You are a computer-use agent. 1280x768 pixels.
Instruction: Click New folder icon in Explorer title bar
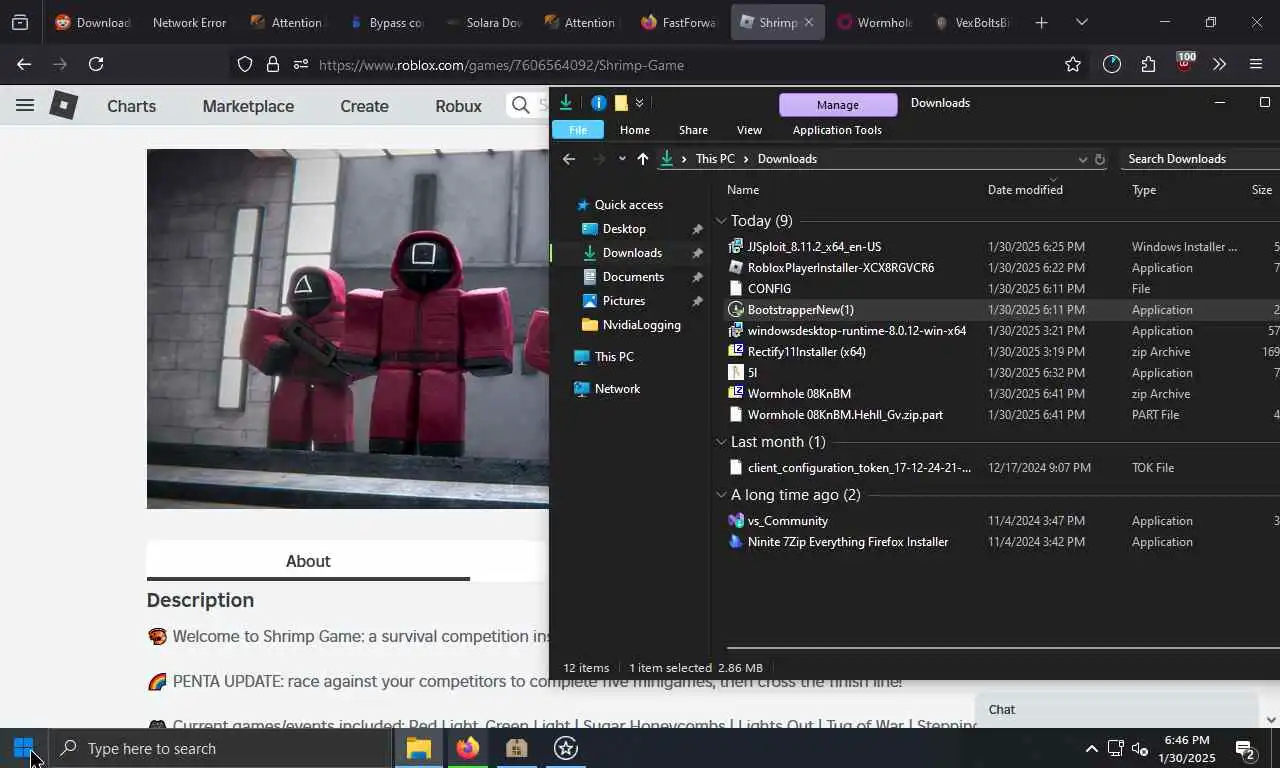[x=621, y=103]
